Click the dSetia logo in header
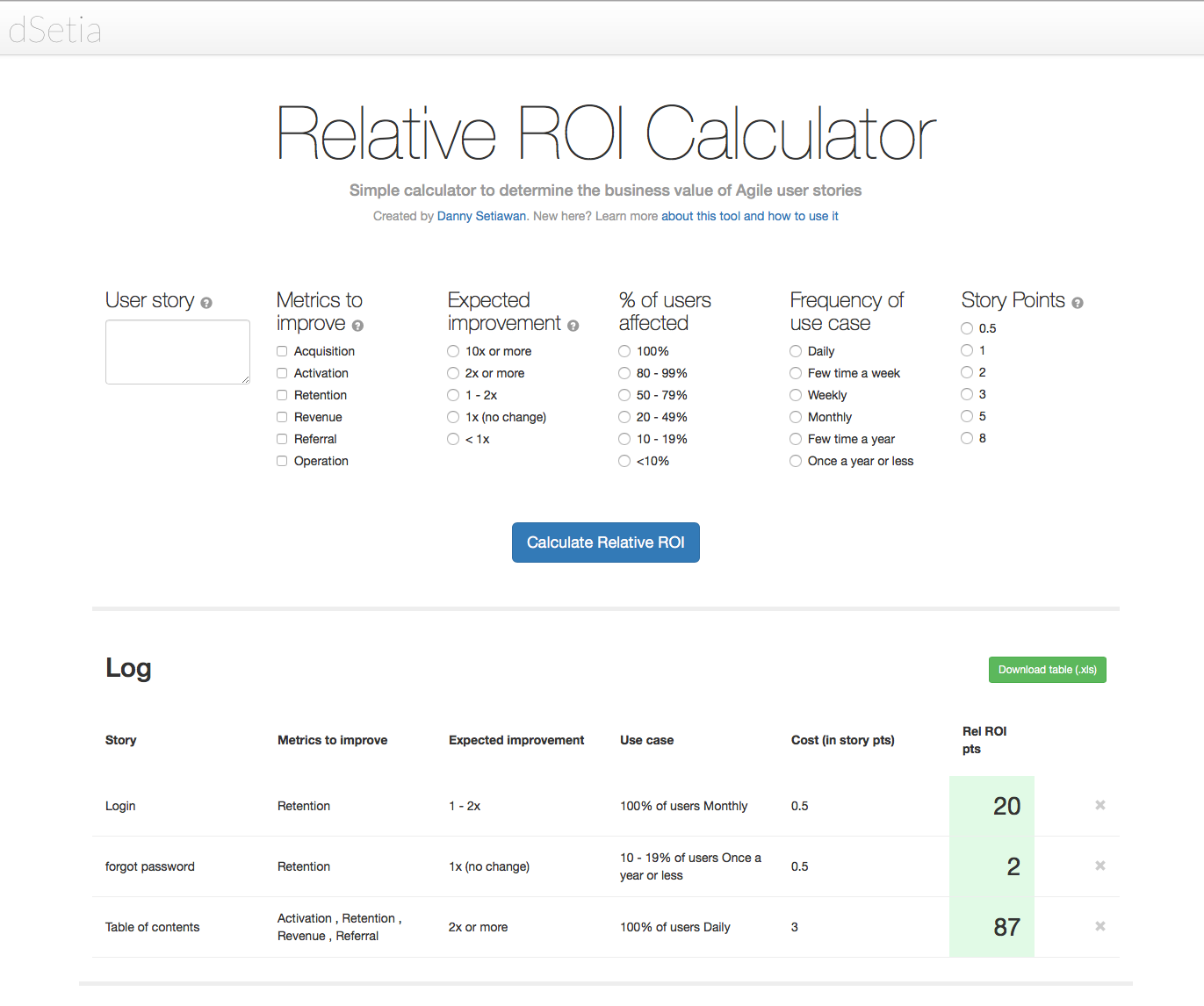1204x1006 pixels. [x=55, y=31]
